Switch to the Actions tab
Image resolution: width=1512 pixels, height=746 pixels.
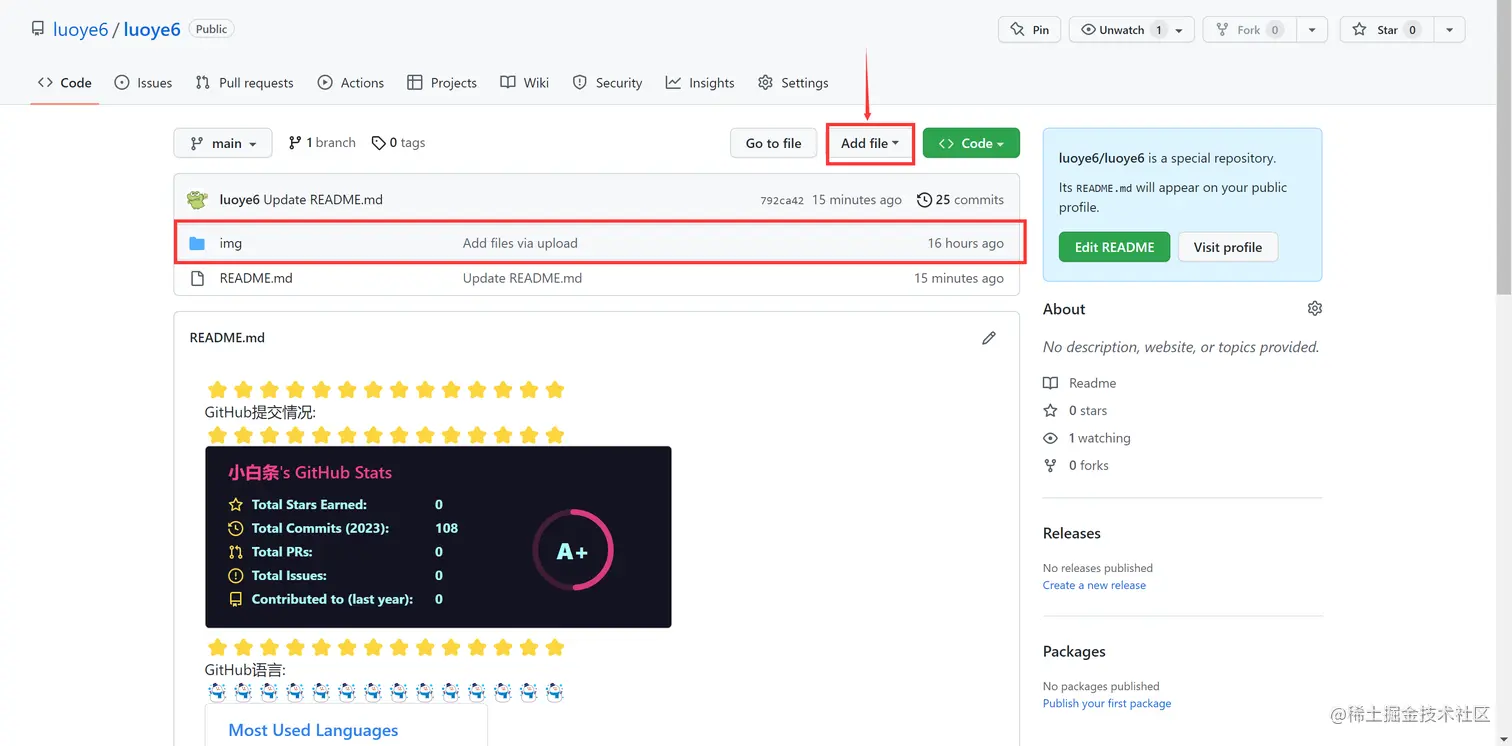351,83
